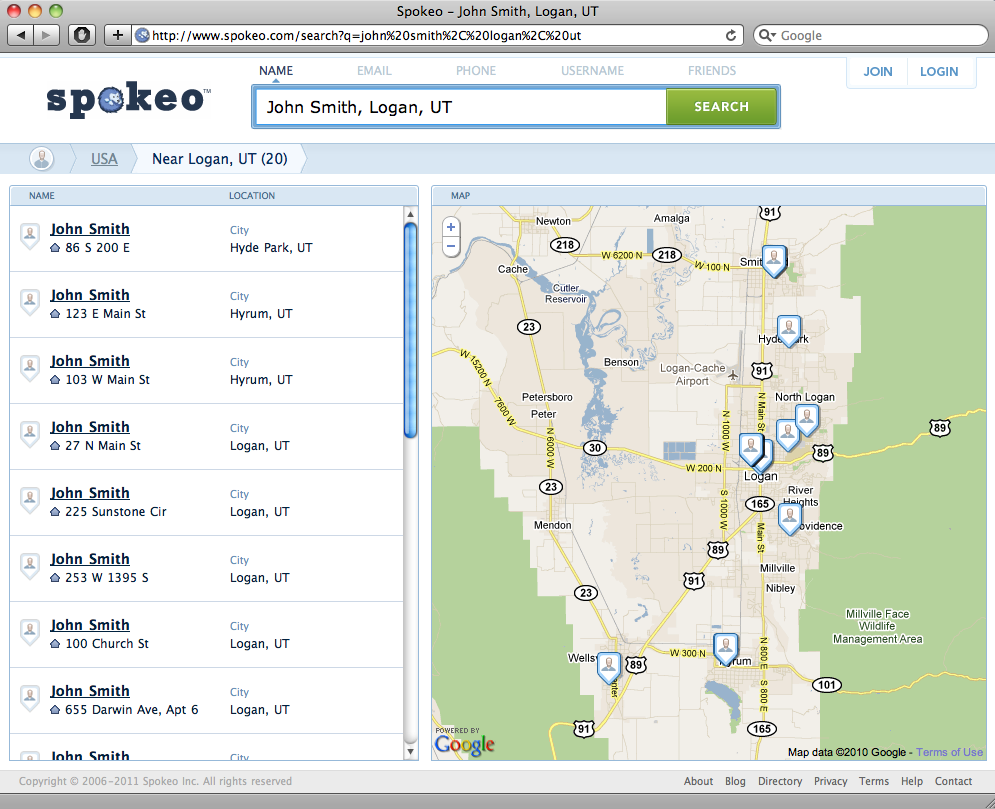
Task: Open John Smith at 86 S 200 E
Action: [90, 228]
